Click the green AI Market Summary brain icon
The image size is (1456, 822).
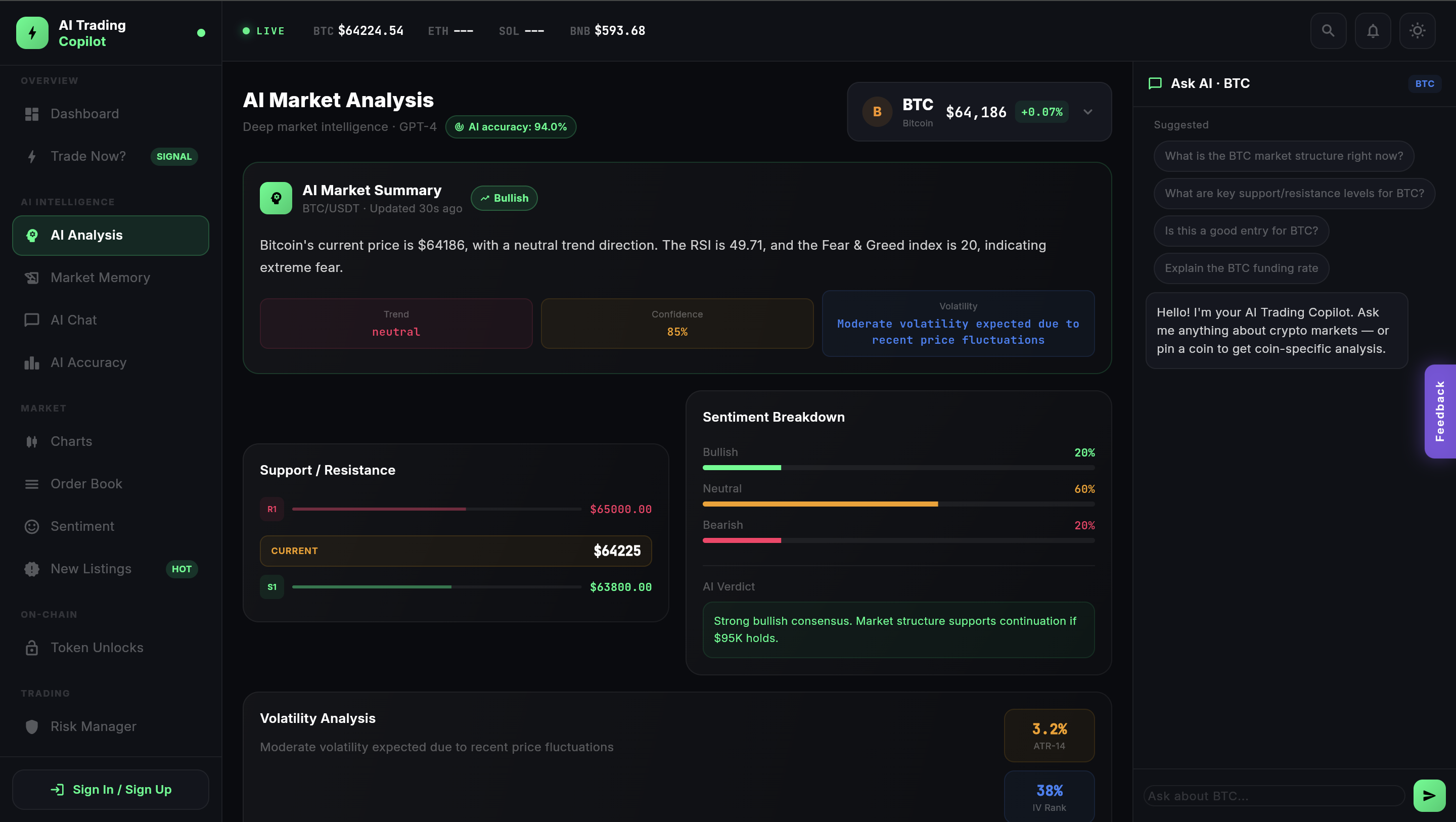pyautogui.click(x=276, y=198)
